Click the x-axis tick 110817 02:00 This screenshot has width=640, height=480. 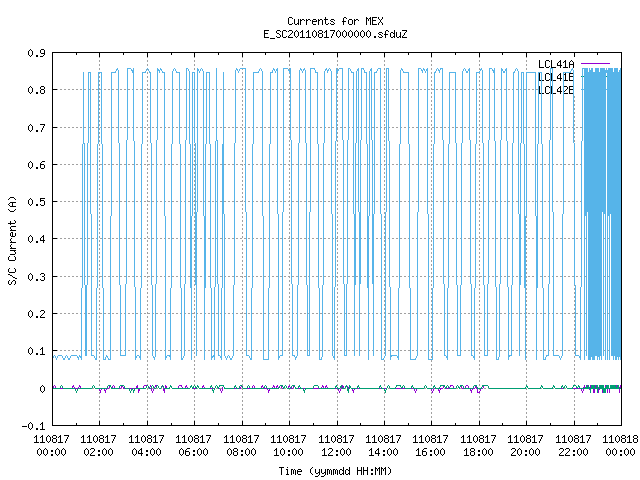[x=98, y=445]
